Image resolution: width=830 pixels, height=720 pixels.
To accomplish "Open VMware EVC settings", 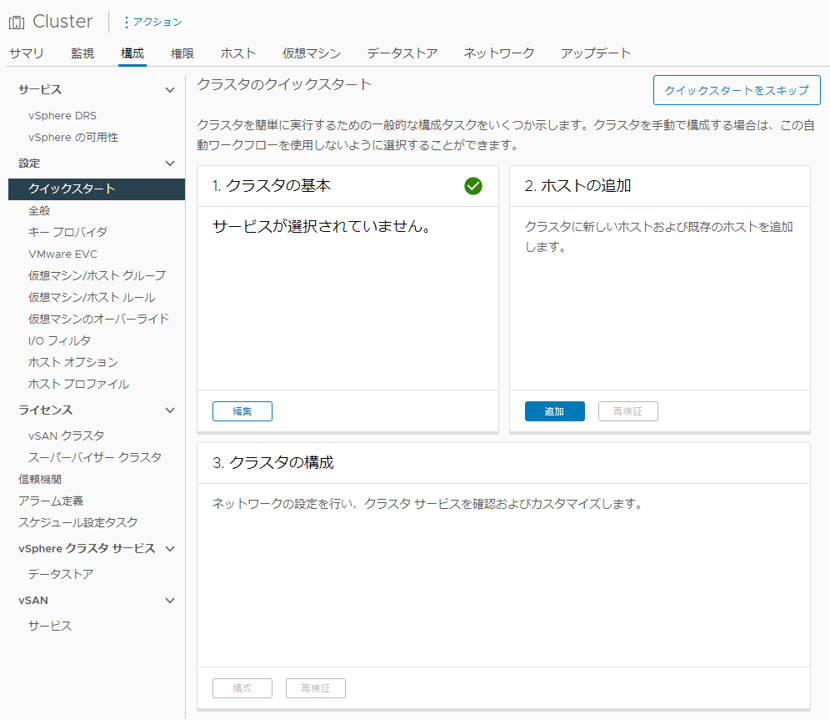I will [x=63, y=254].
